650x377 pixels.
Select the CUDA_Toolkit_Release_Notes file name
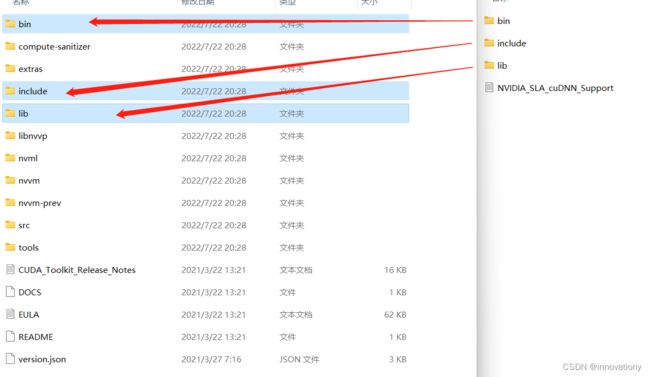pyautogui.click(x=77, y=270)
